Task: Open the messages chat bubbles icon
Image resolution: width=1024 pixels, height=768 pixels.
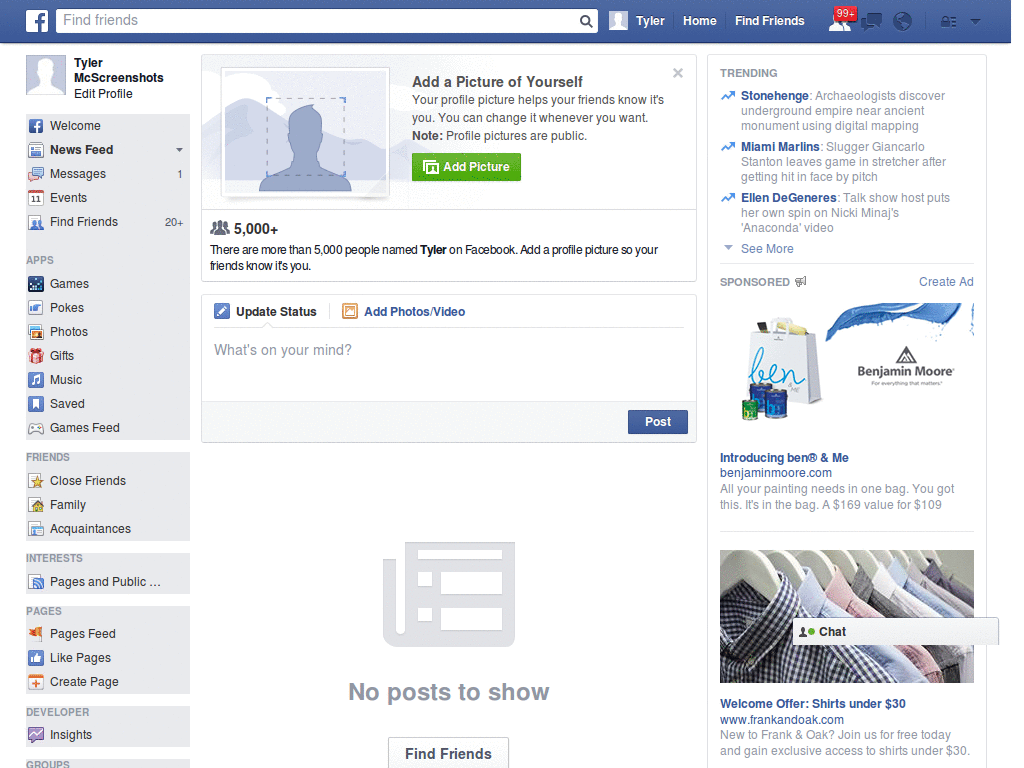Action: pos(871,22)
